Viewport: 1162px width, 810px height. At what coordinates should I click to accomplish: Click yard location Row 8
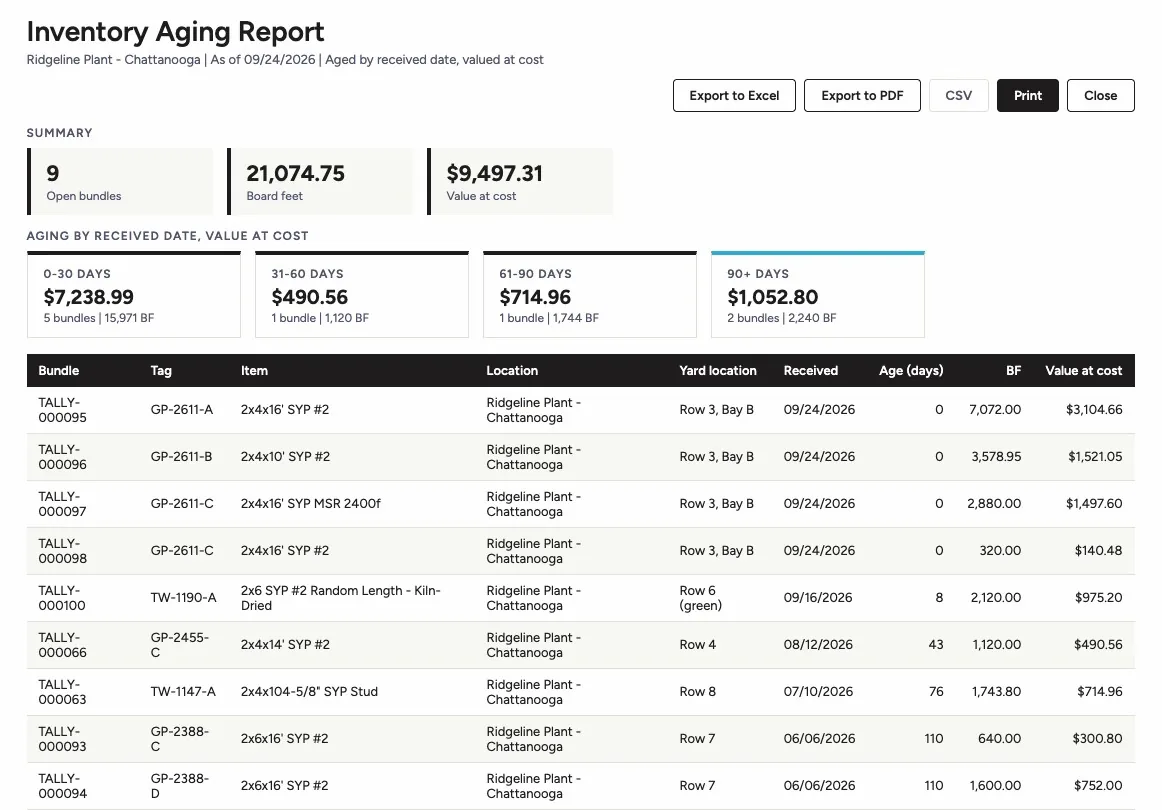coord(697,691)
